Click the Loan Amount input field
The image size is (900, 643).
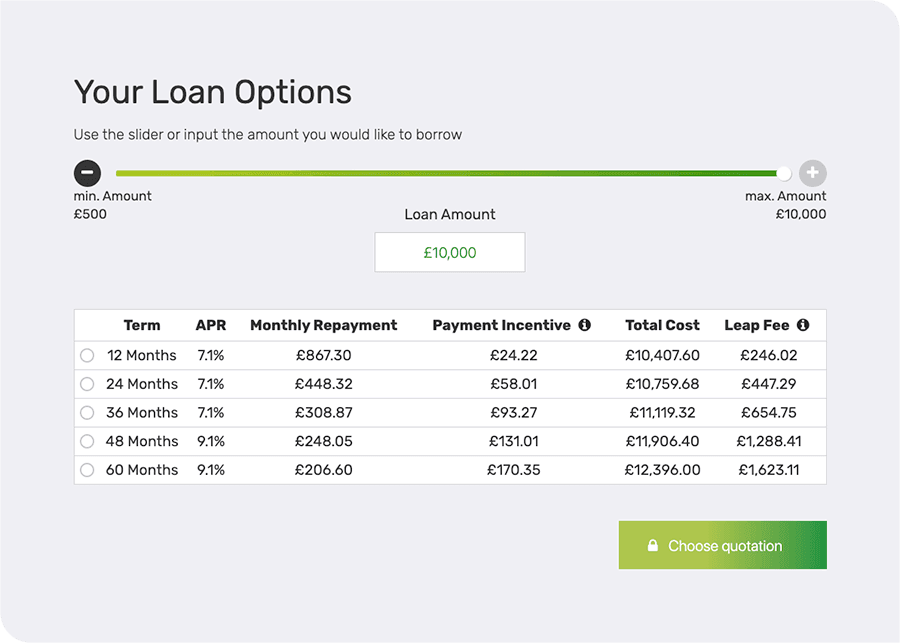click(x=449, y=253)
